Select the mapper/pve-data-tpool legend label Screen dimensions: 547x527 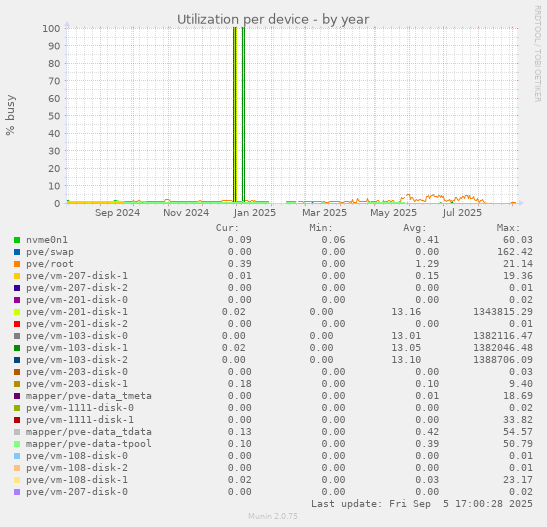point(89,444)
